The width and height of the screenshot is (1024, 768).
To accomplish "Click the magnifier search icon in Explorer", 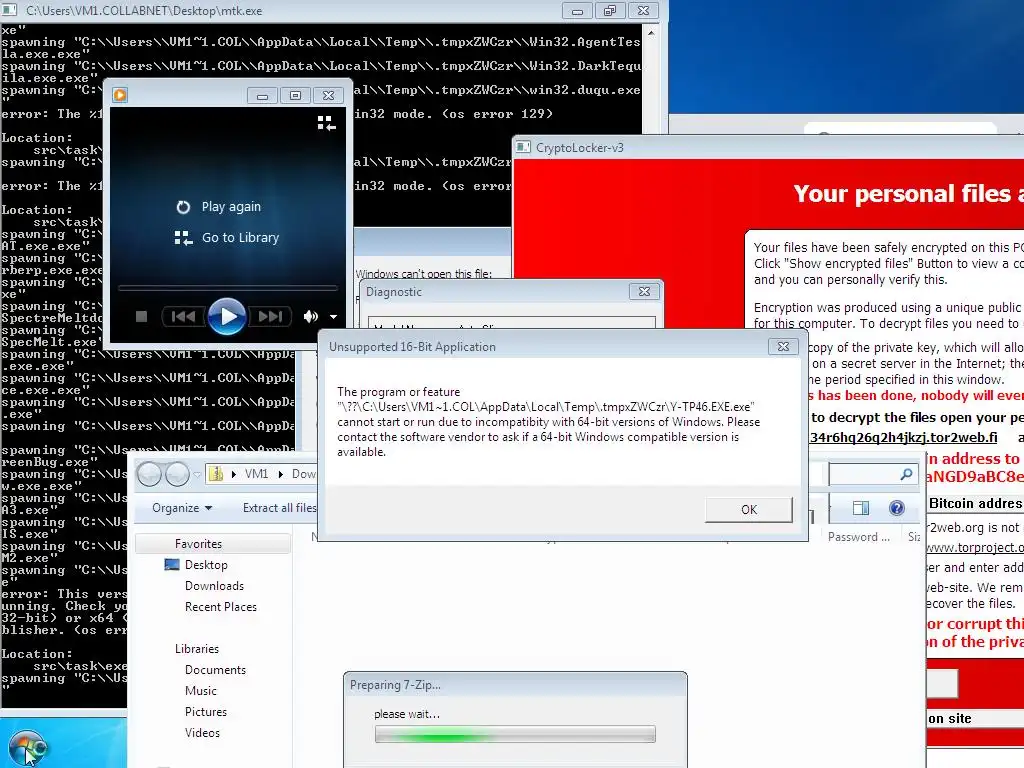I will tap(906, 475).
